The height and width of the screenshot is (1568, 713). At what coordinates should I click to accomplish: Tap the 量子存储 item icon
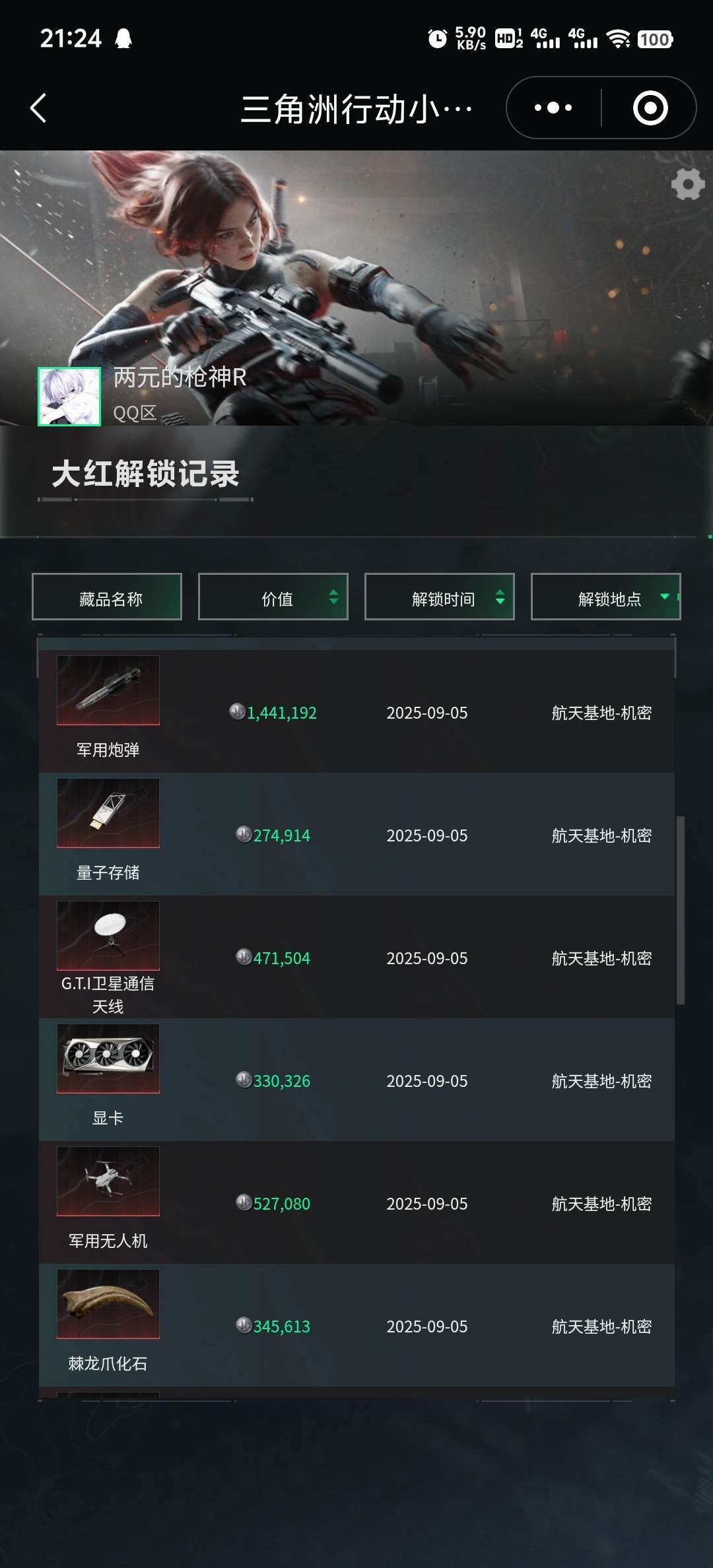click(x=108, y=813)
